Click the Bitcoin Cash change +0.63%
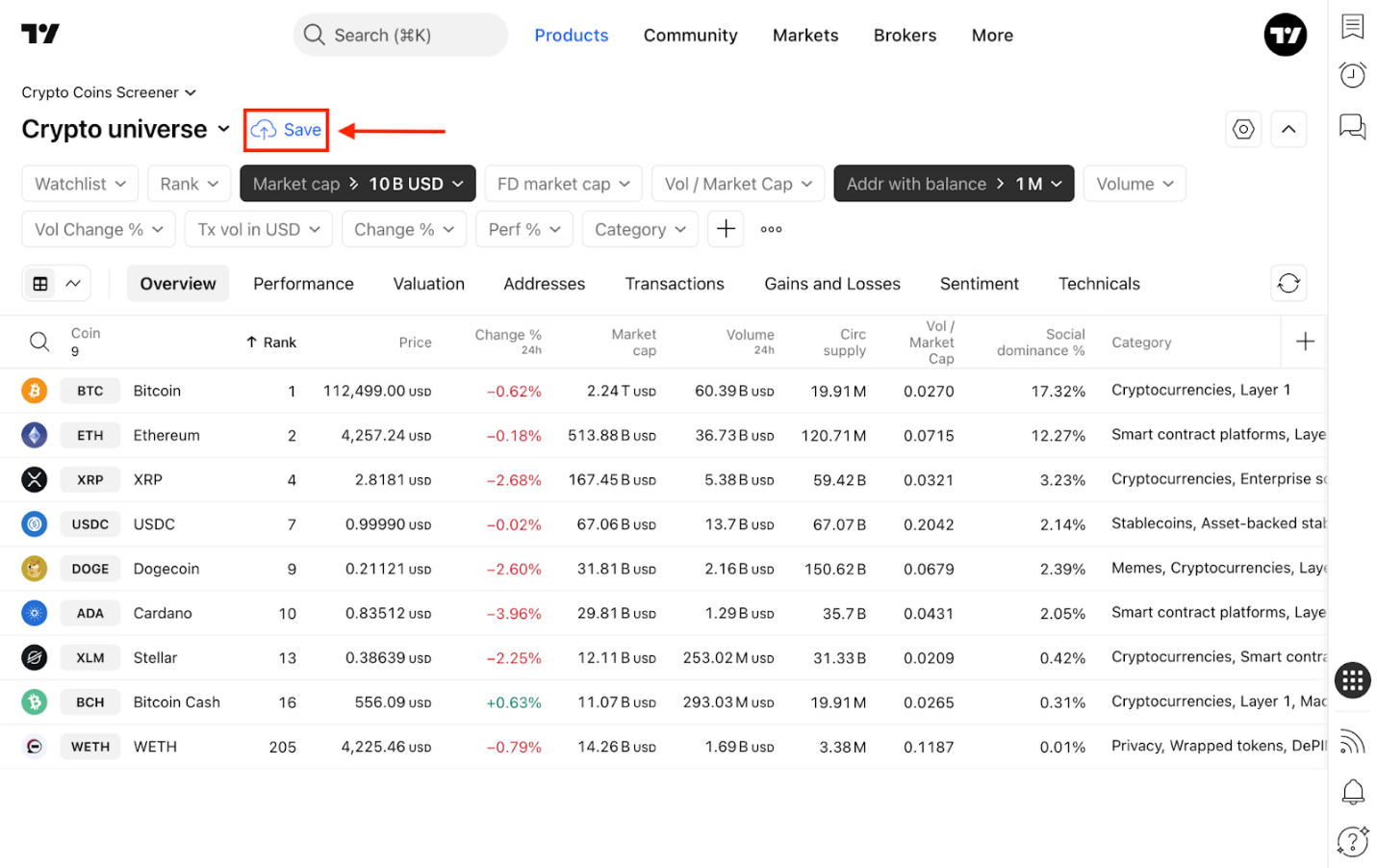This screenshot has height=868, width=1377. [x=514, y=702]
